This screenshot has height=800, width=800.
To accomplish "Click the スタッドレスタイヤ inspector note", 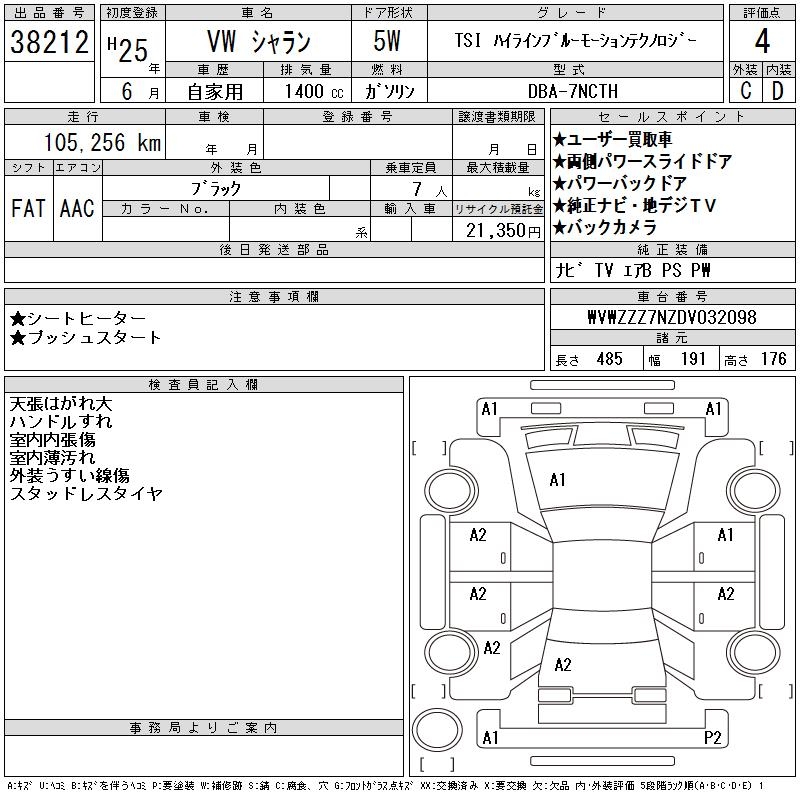I will pos(86,493).
